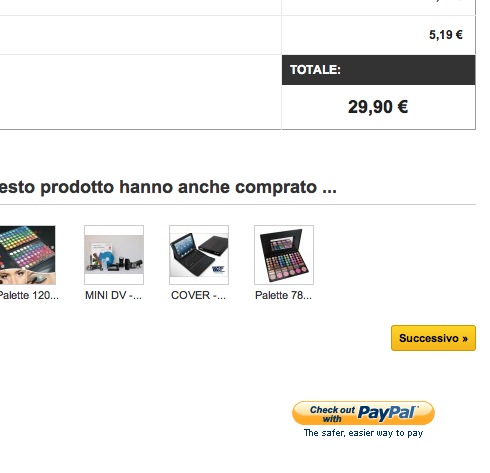Image resolution: width=490 pixels, height=473 pixels.
Task: Click the empty cell beside 29,90 € total
Action: pyautogui.click(x=140, y=92)
